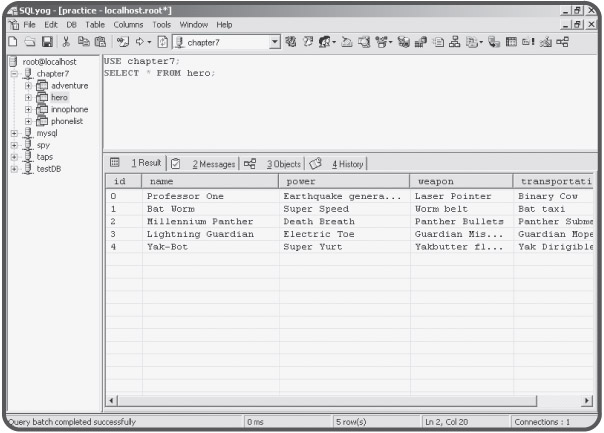Switch to the 2 Messages tab
The height and width of the screenshot is (433, 604).
coord(214,163)
